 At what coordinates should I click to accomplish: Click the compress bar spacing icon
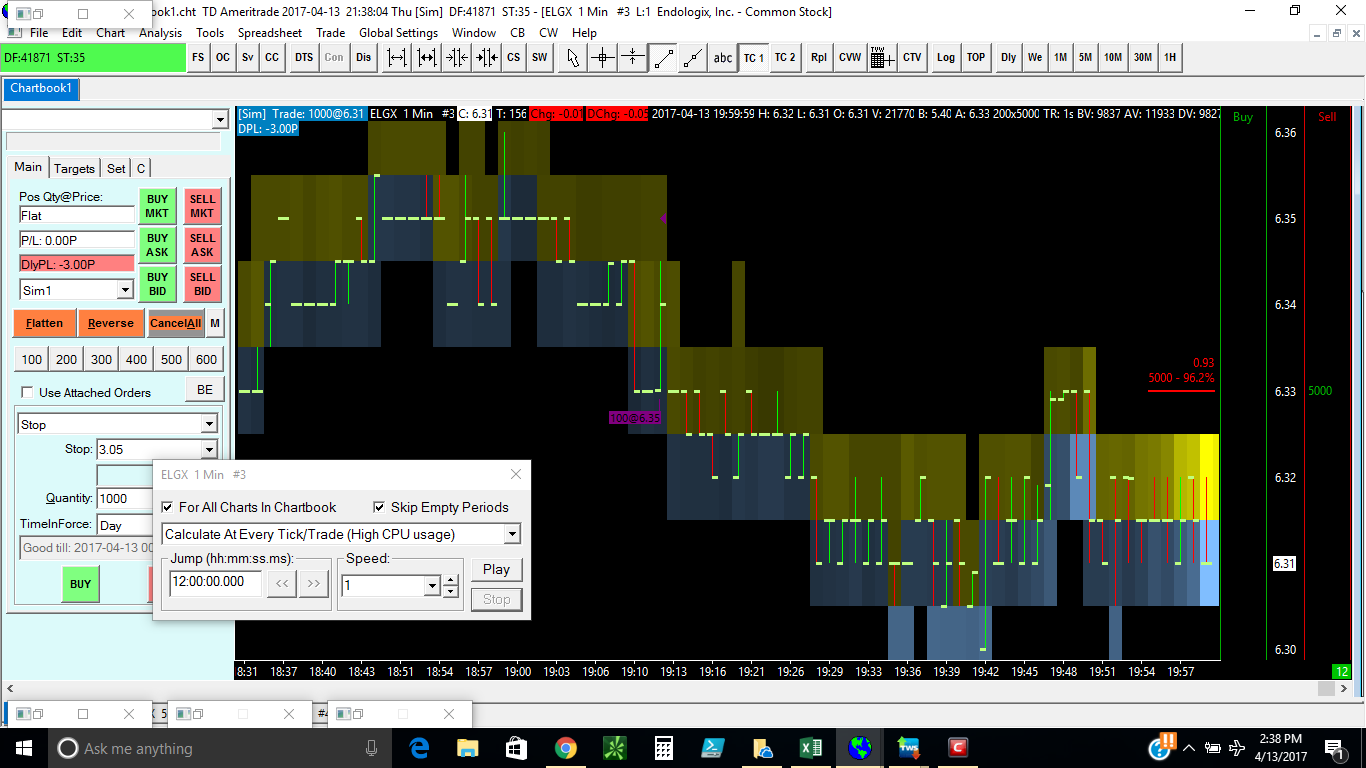click(x=457, y=58)
